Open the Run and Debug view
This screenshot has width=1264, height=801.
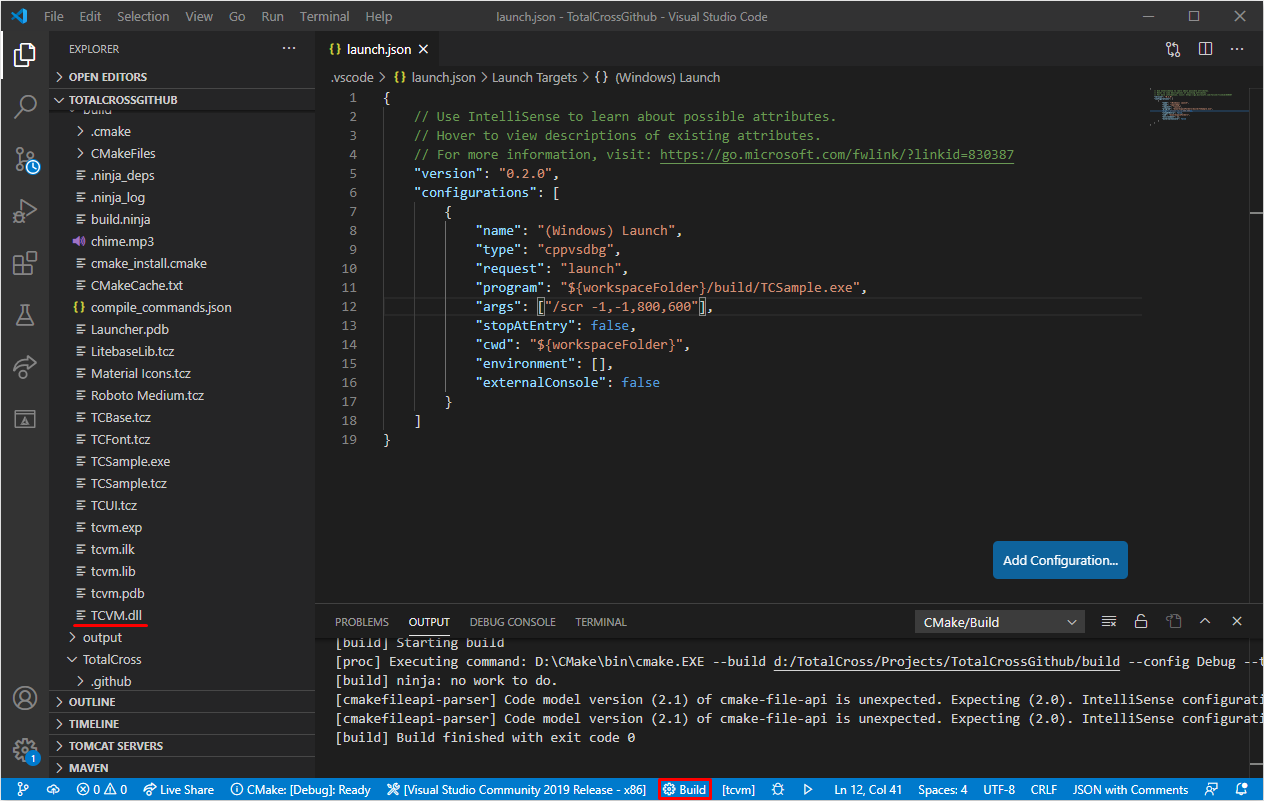(x=25, y=211)
